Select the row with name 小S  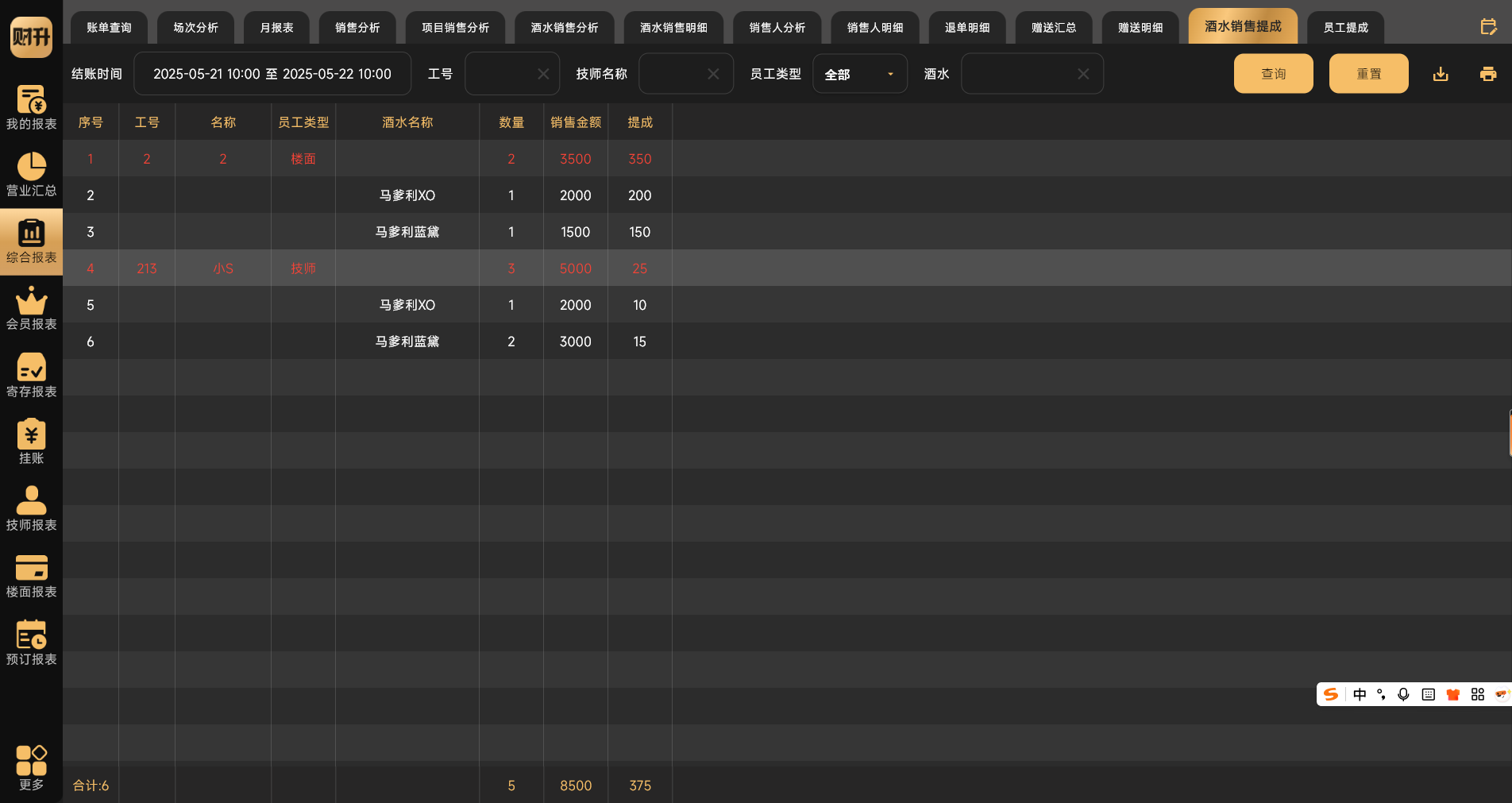787,268
